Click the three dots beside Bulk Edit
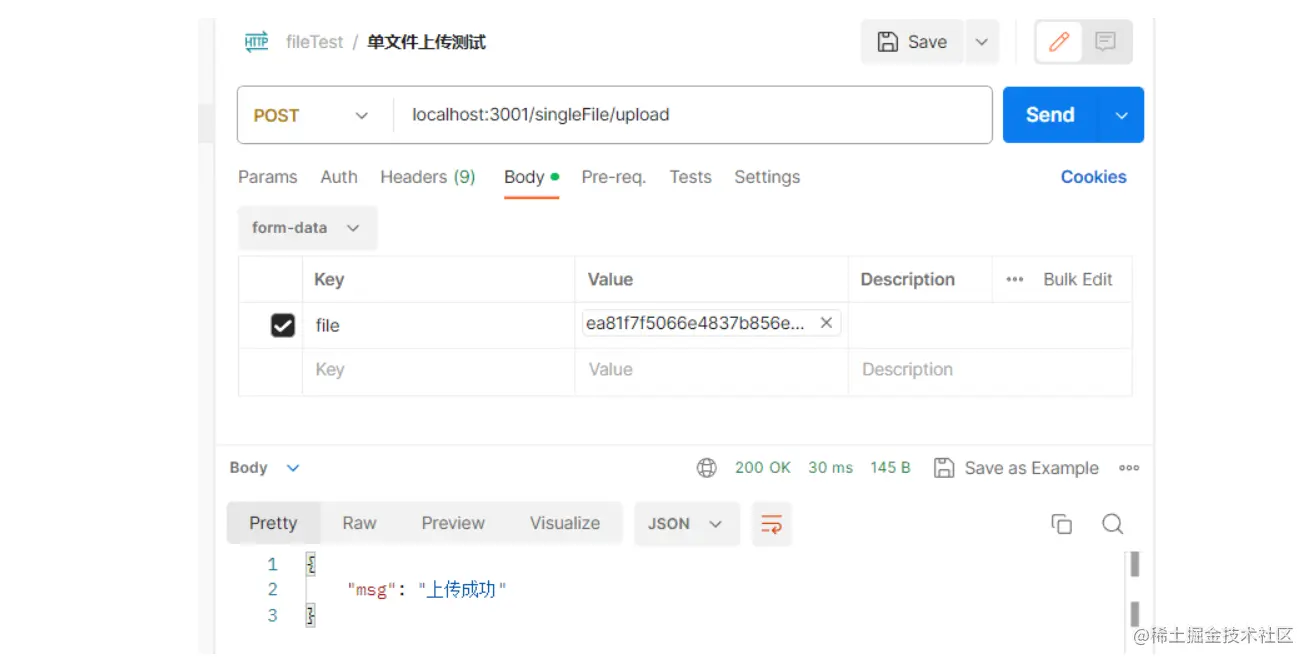The image size is (1313, 665). (x=1015, y=280)
